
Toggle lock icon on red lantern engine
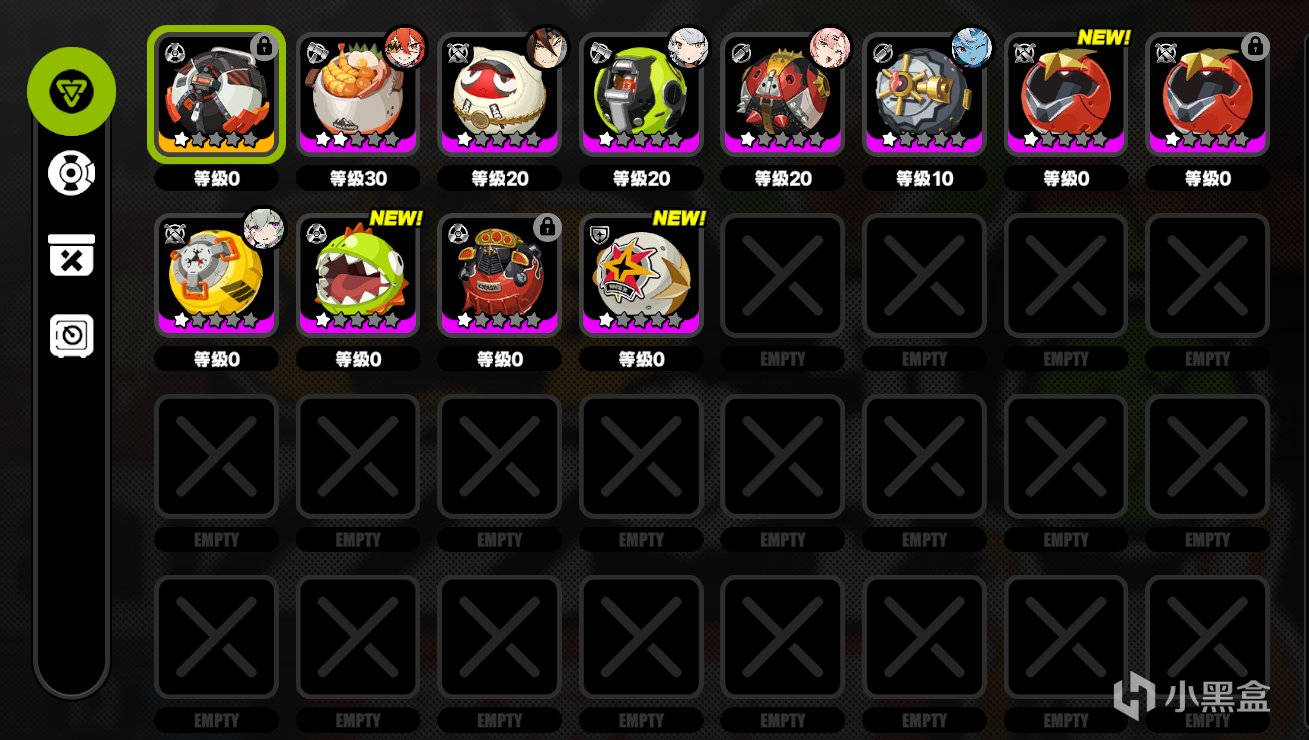coord(546,227)
